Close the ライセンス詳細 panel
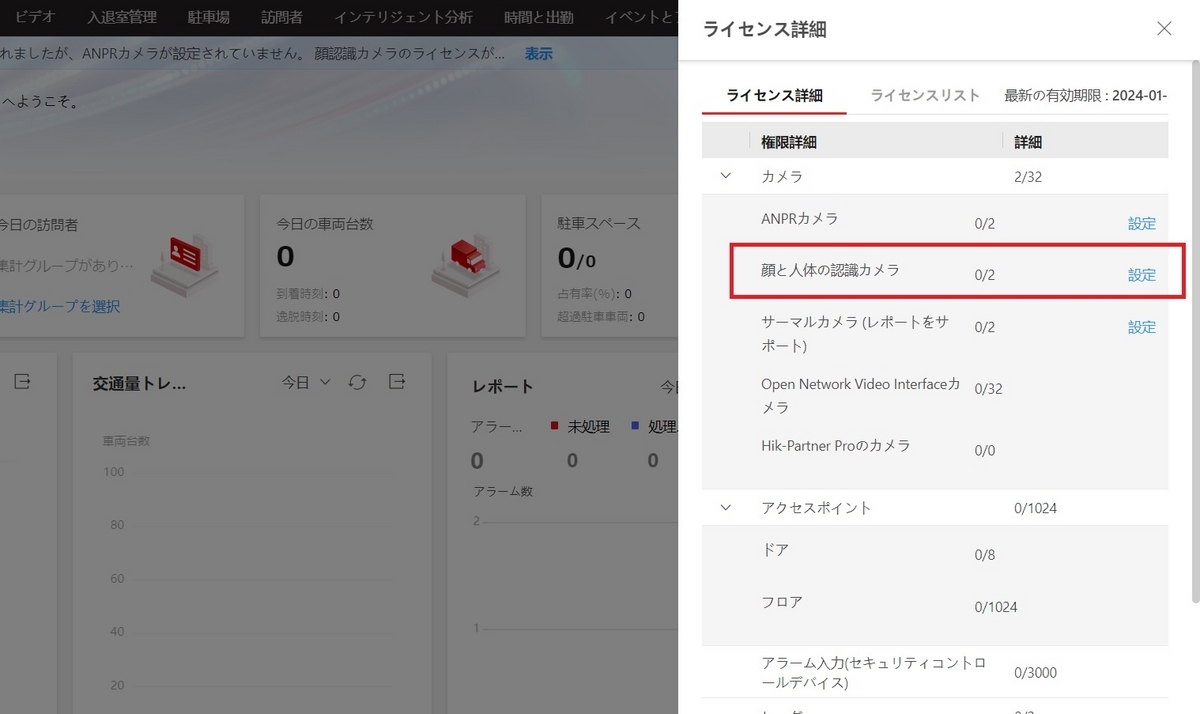The image size is (1200, 714). [1164, 29]
